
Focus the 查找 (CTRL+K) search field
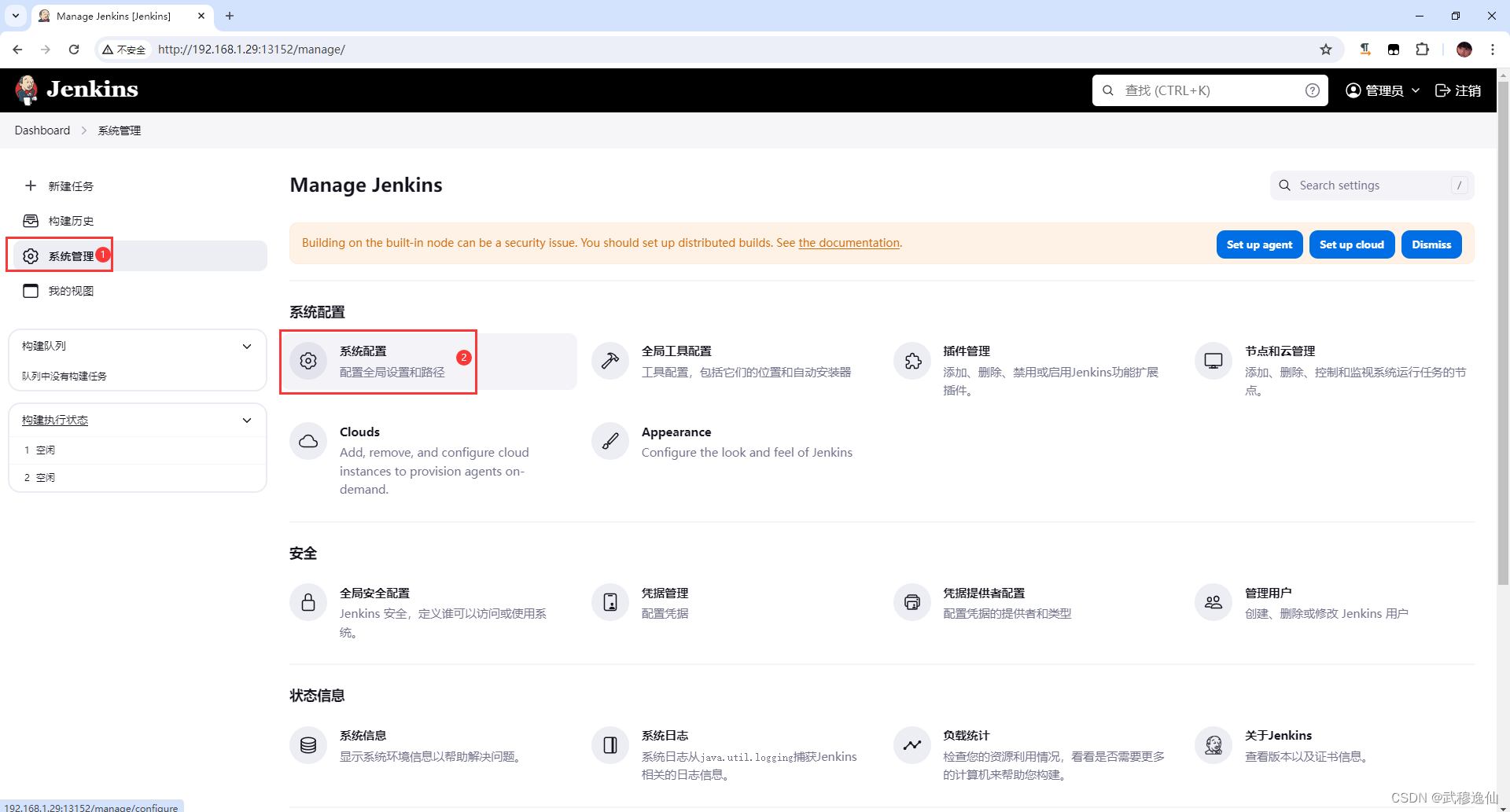point(1210,90)
